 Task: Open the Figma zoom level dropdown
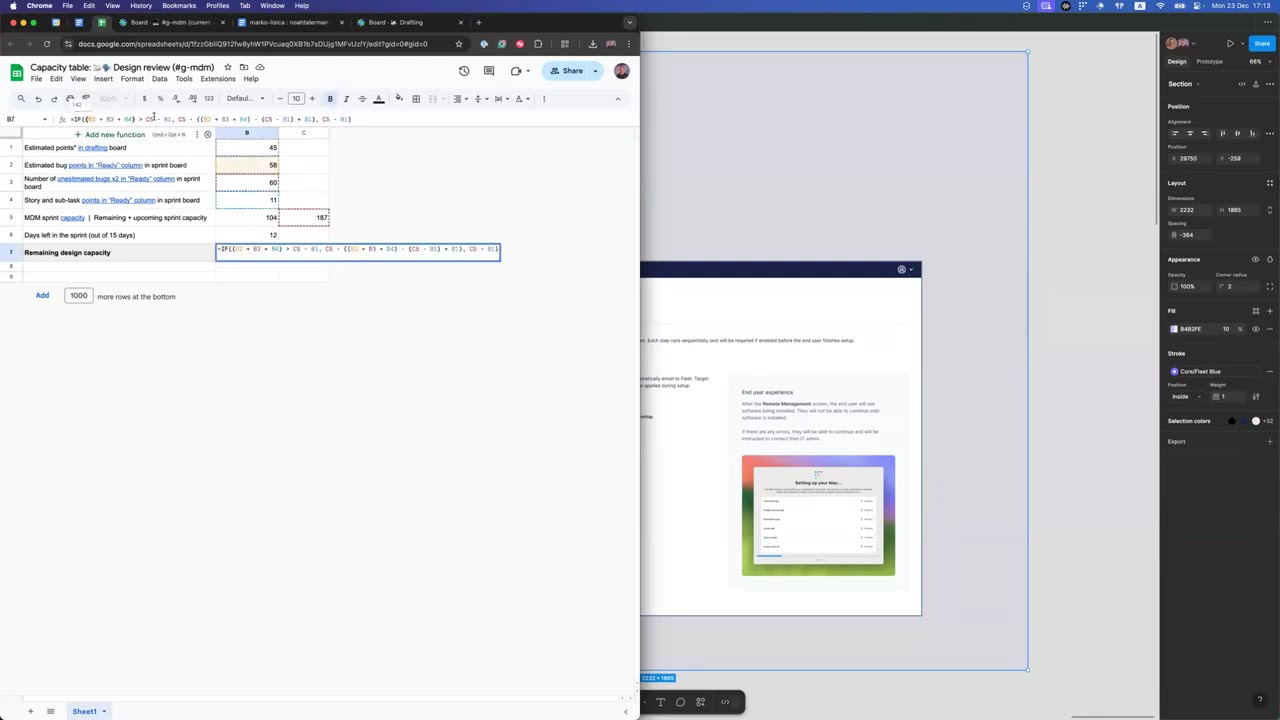pos(1256,62)
